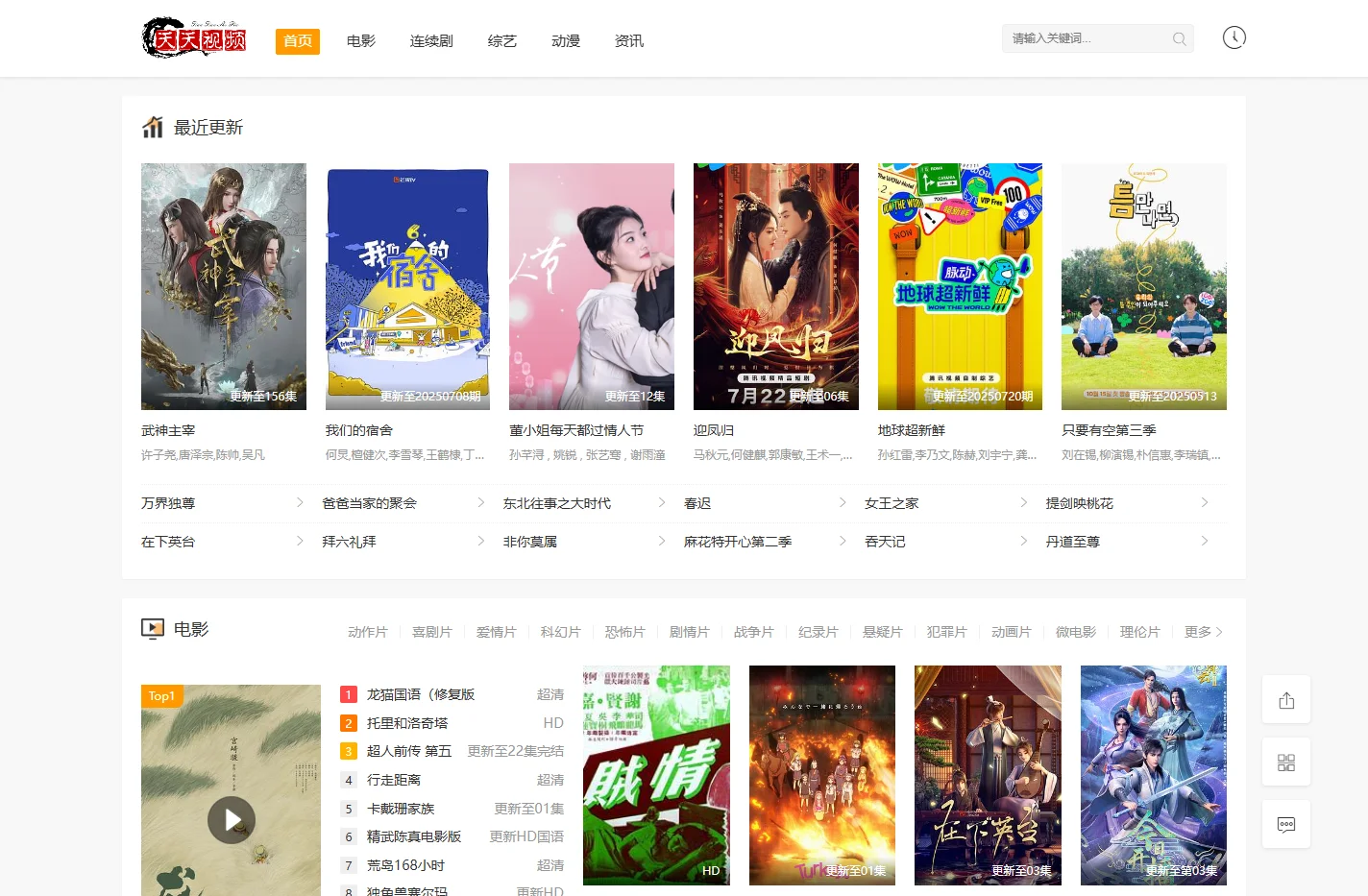Switch to 综艺 navigation tab

502,40
